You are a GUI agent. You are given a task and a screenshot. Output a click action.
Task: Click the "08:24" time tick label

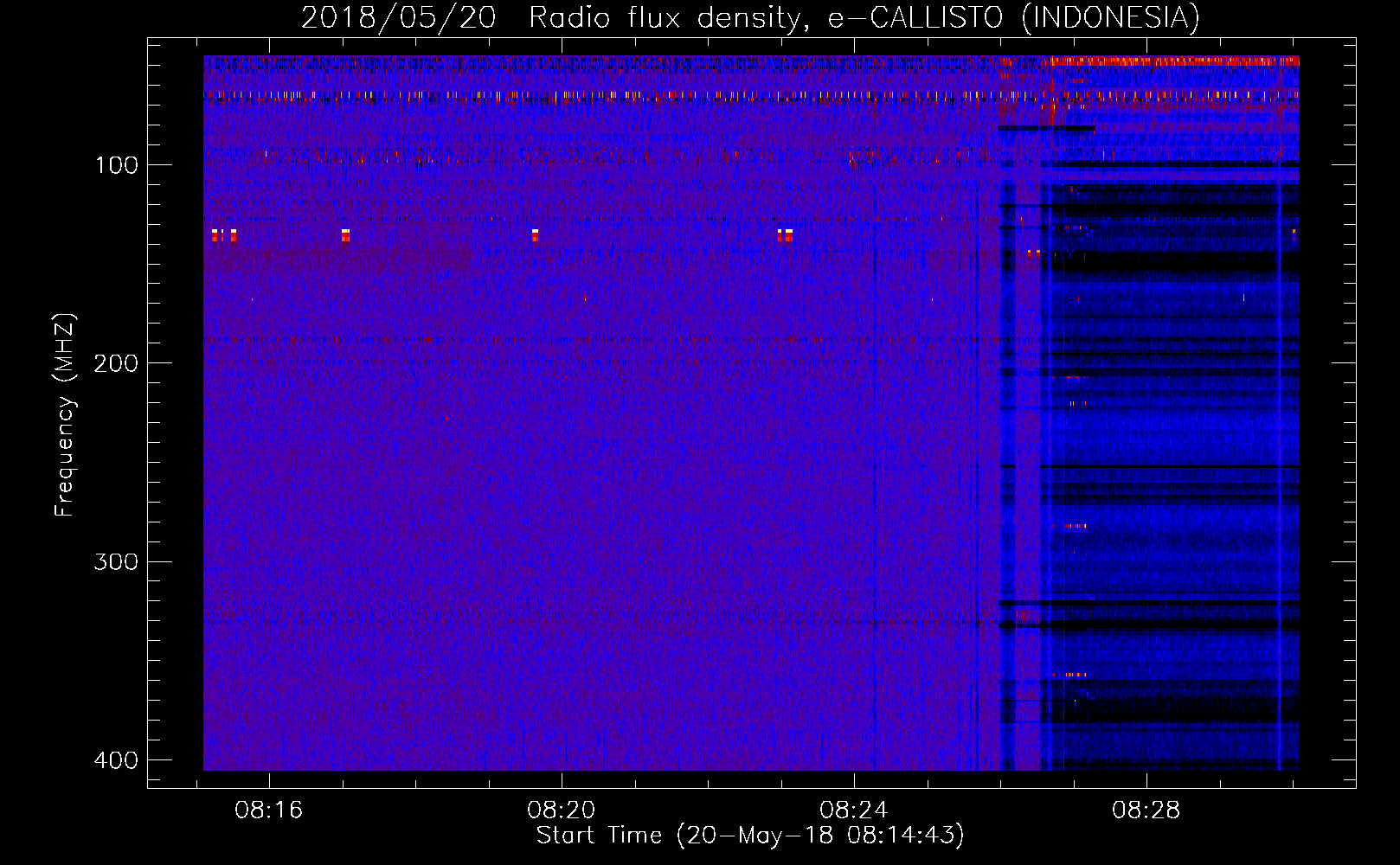tap(854, 811)
